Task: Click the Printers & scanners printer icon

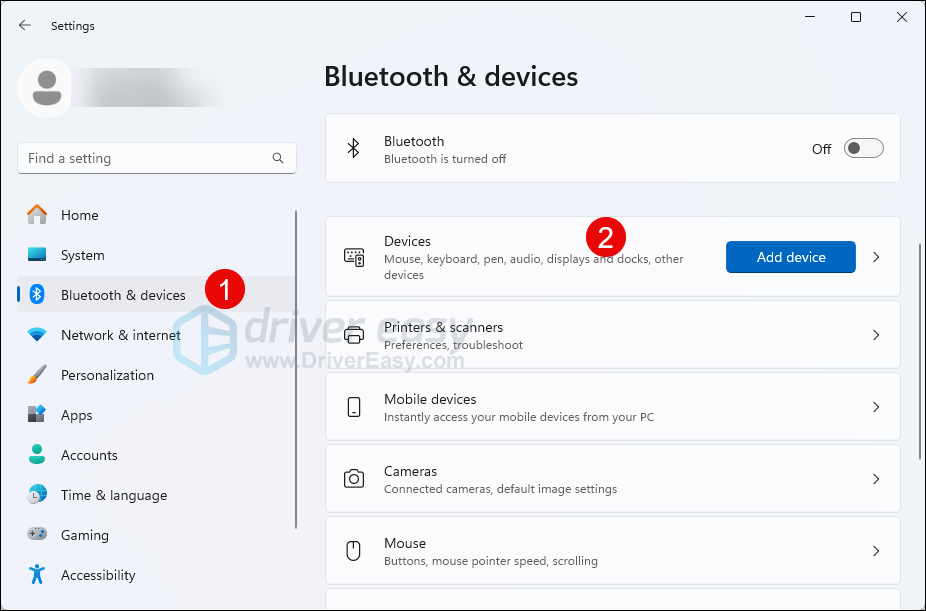Action: pyautogui.click(x=354, y=335)
